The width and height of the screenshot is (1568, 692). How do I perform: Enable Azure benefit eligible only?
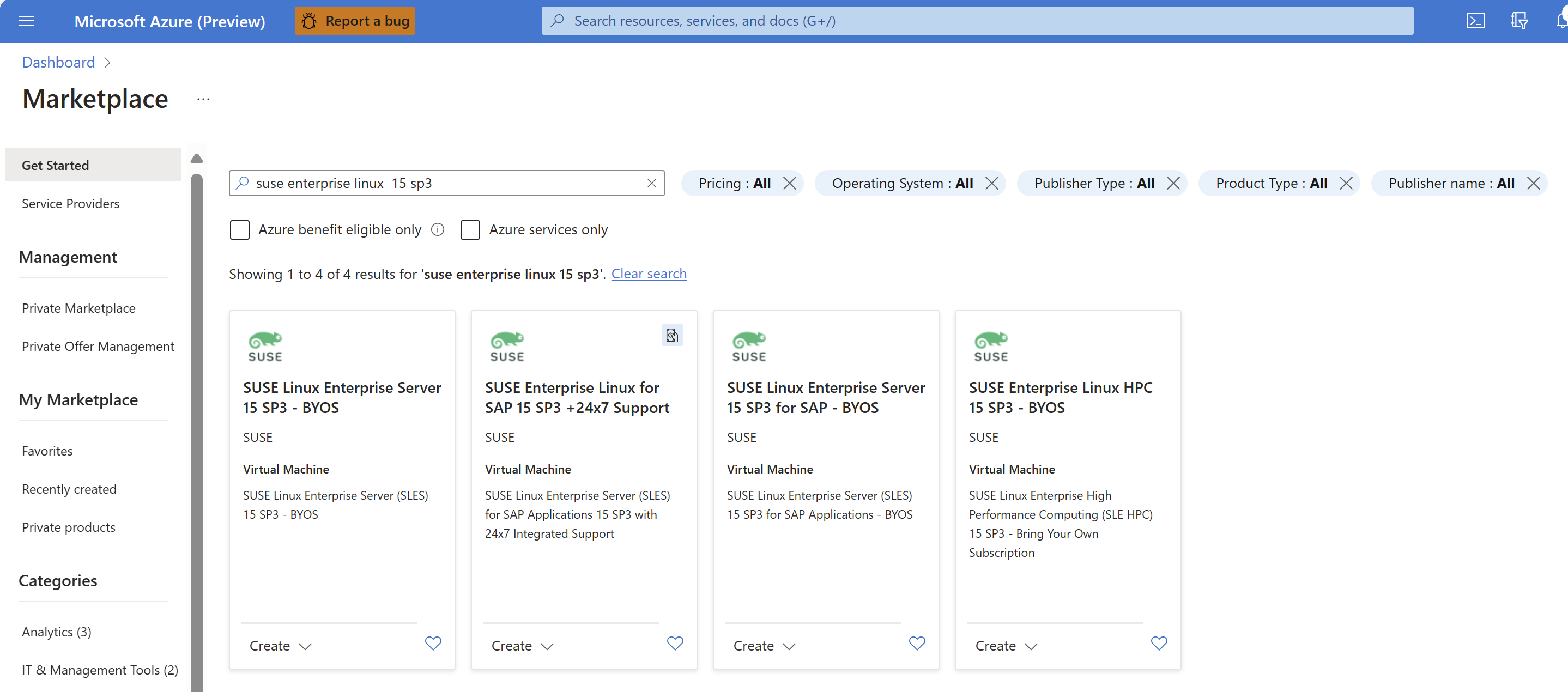pos(240,229)
